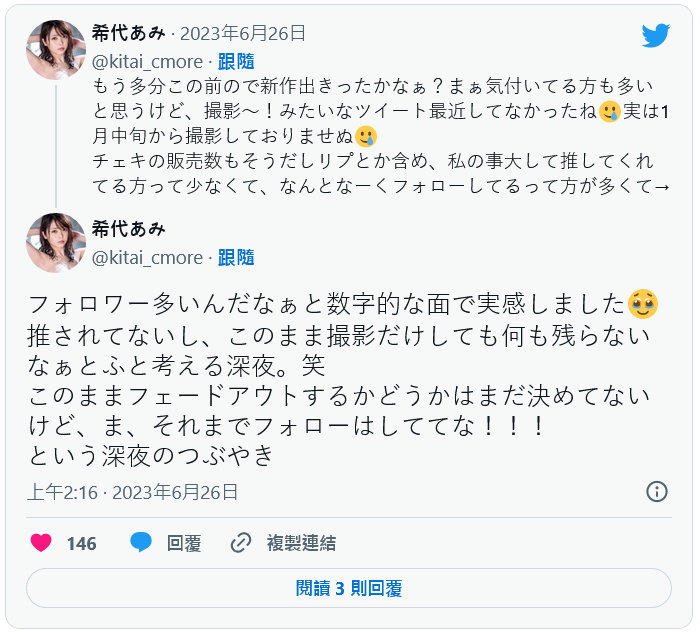Open the tweet info icon

(657, 491)
